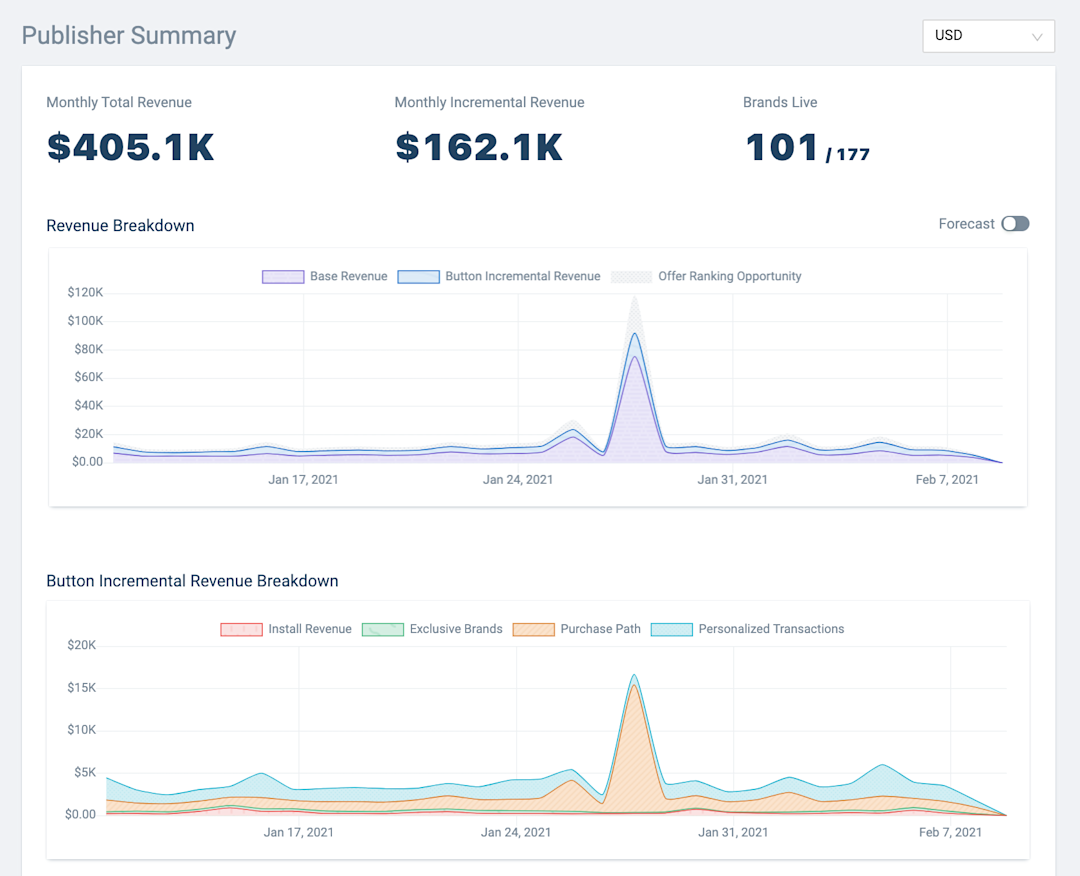Click the Purchase Path legend swatch
Viewport: 1080px width, 876px height.
tap(534, 629)
